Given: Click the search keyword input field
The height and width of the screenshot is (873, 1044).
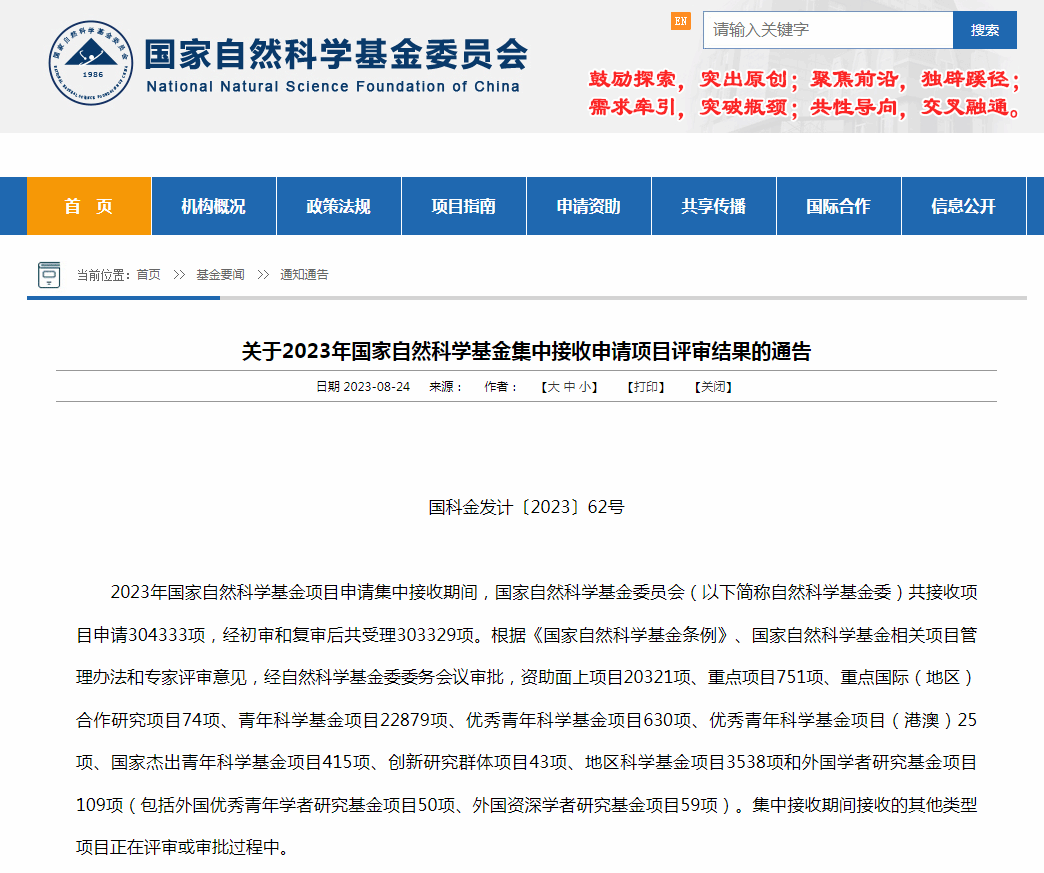Looking at the screenshot, I should pyautogui.click(x=827, y=30).
